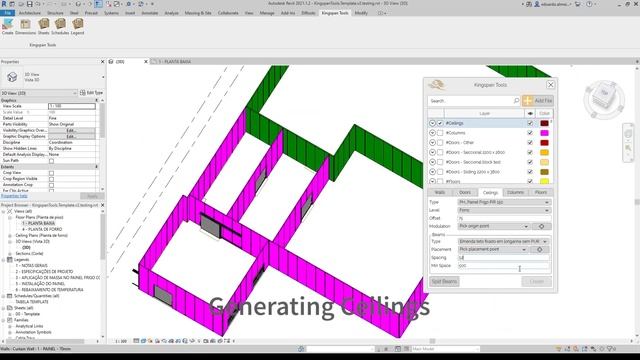
Task: Open the Beams Type dropdown
Action: click(x=503, y=242)
